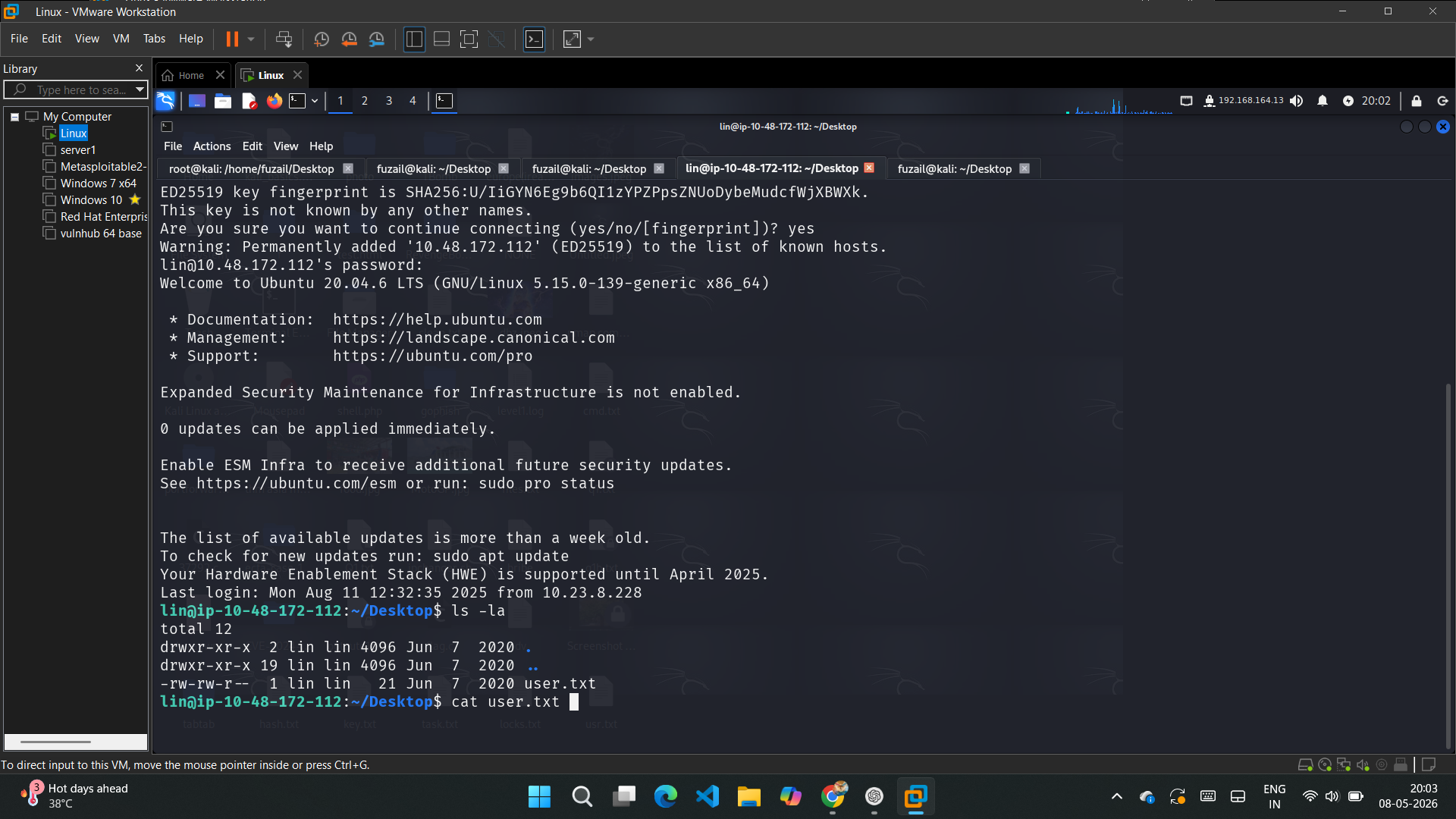
Task: Click the VMware hard disk status icon
Action: [x=1305, y=764]
